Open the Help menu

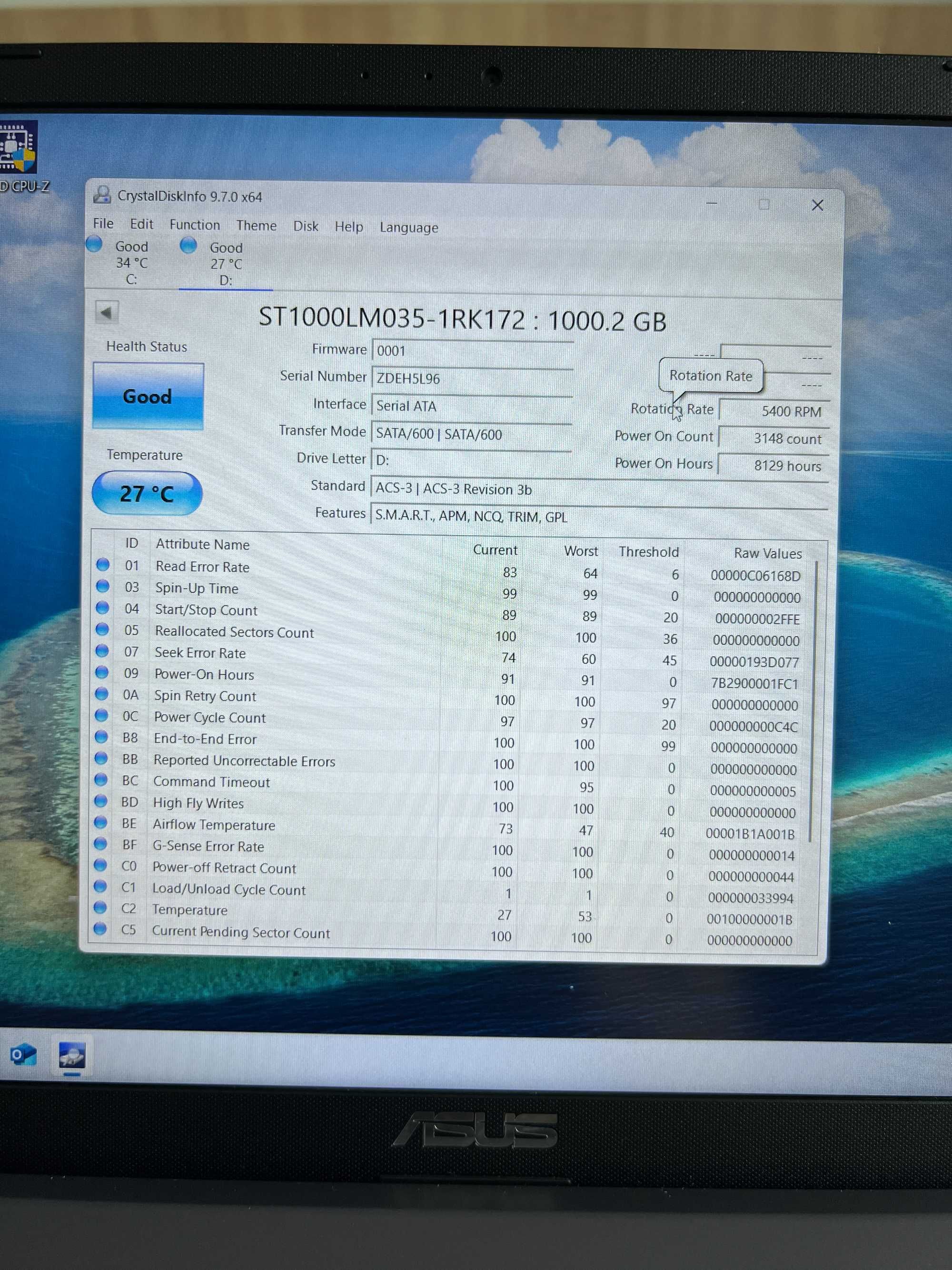point(349,227)
